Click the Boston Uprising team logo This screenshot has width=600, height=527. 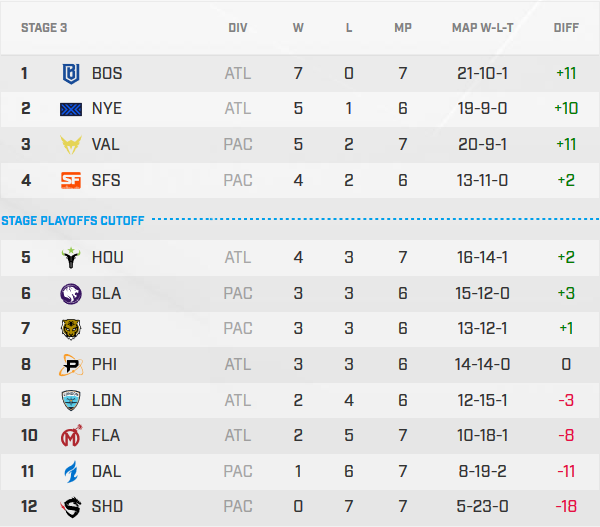71,73
